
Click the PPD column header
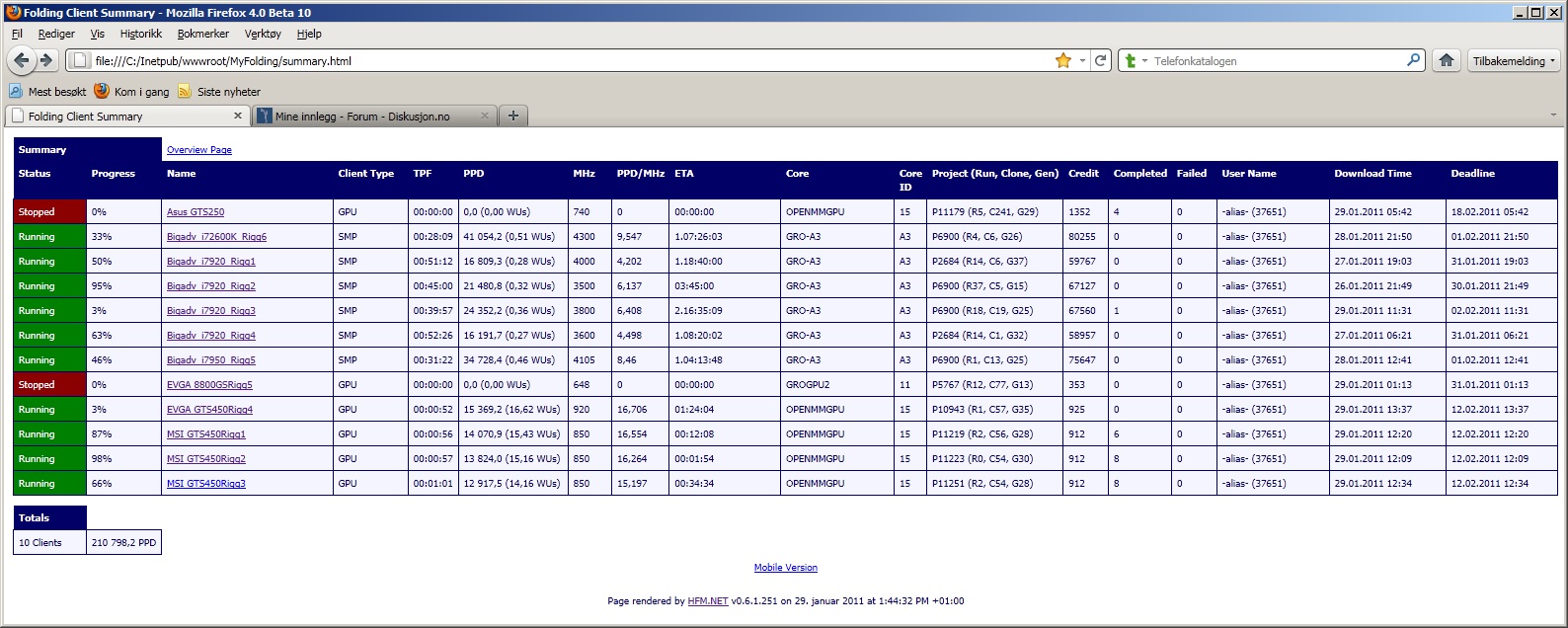474,174
